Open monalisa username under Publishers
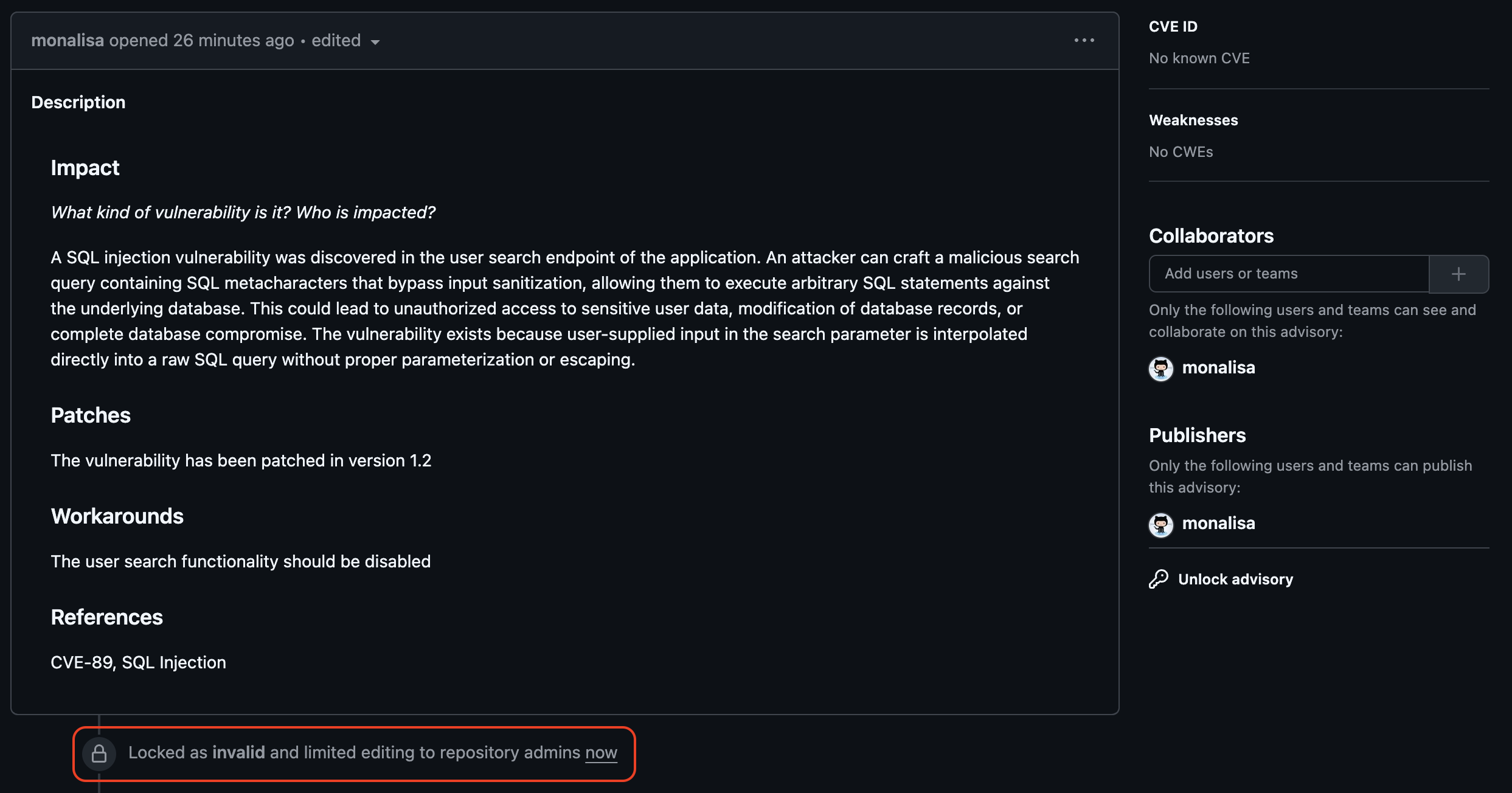Screen dimensions: 1512x793 pyautogui.click(x=1218, y=524)
